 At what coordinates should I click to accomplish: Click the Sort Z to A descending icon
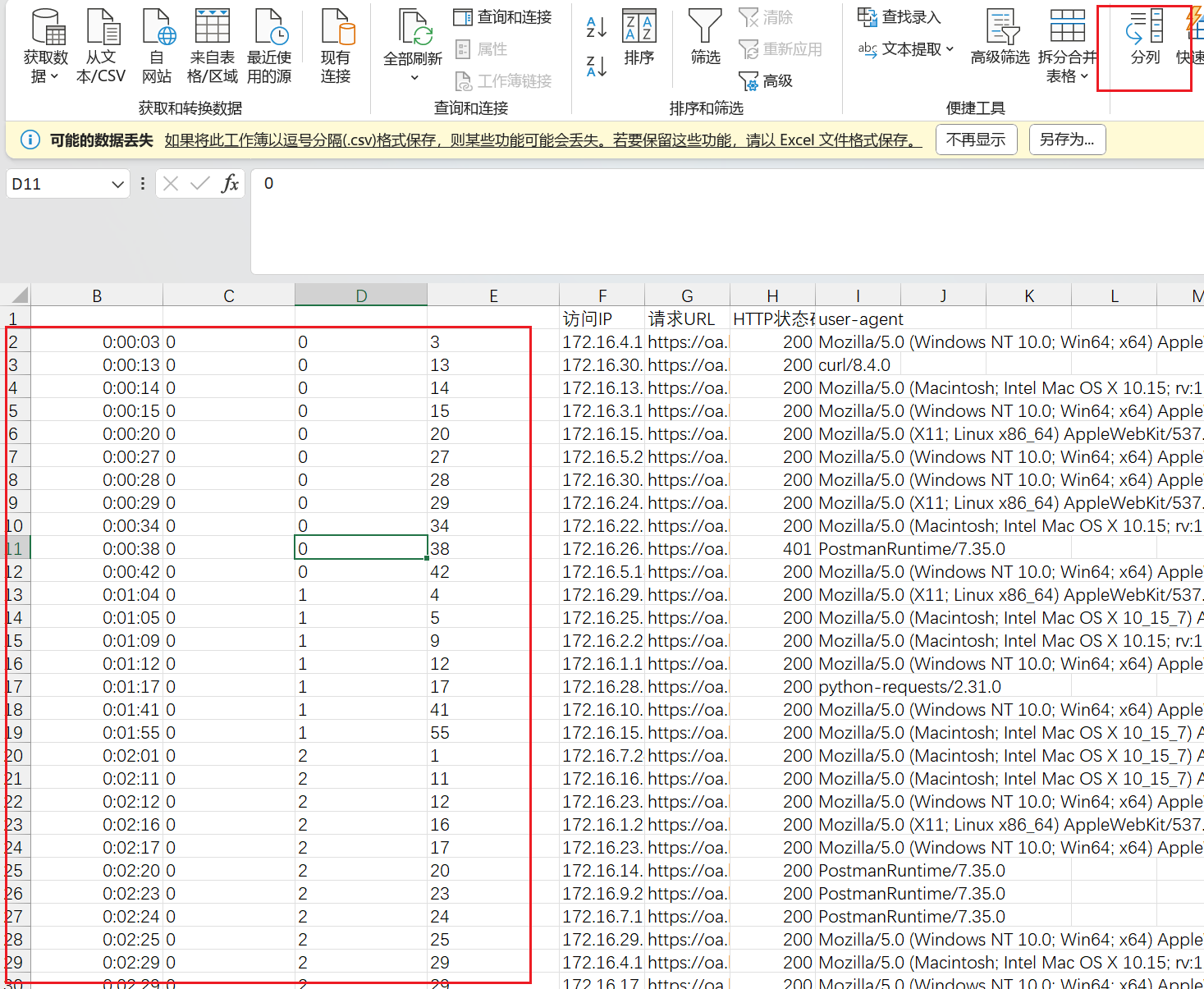[x=597, y=66]
